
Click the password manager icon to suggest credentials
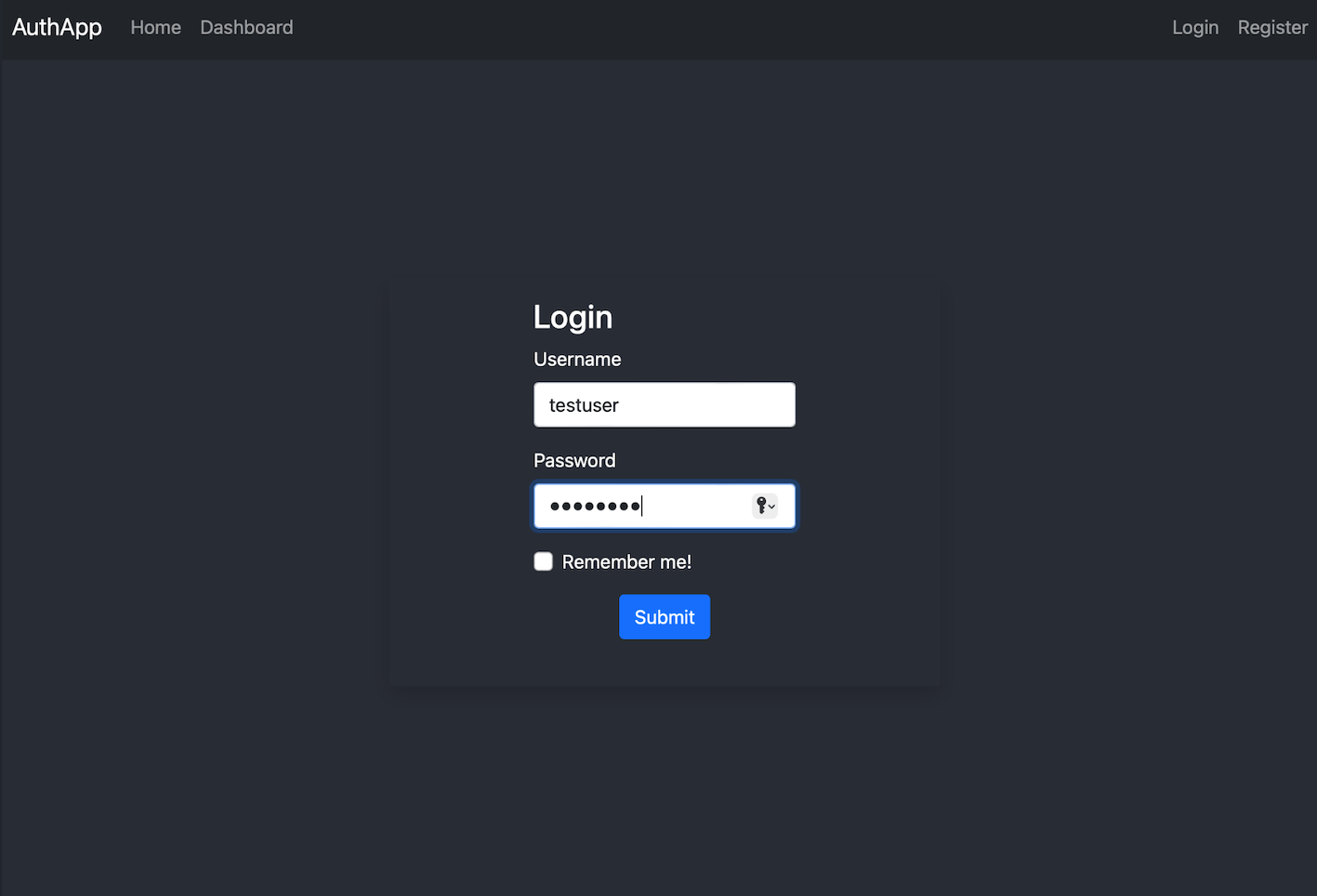tap(762, 506)
